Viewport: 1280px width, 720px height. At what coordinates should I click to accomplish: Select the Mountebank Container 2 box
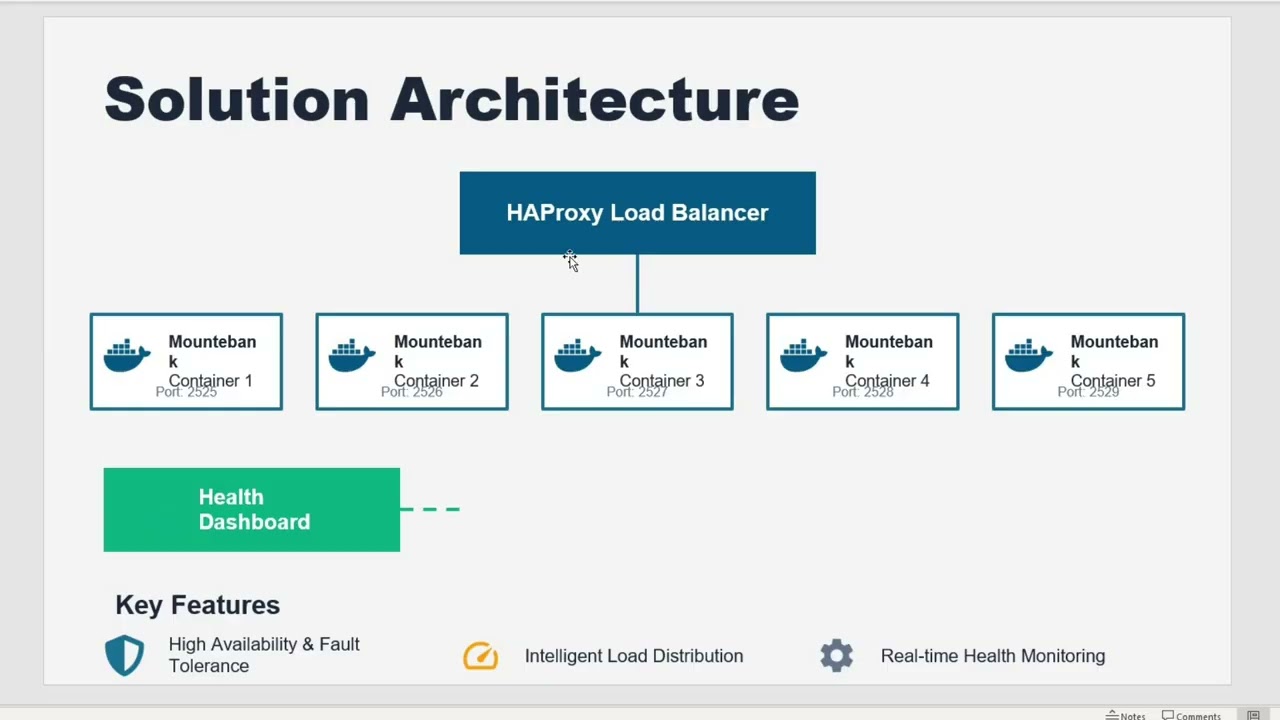[x=412, y=362]
